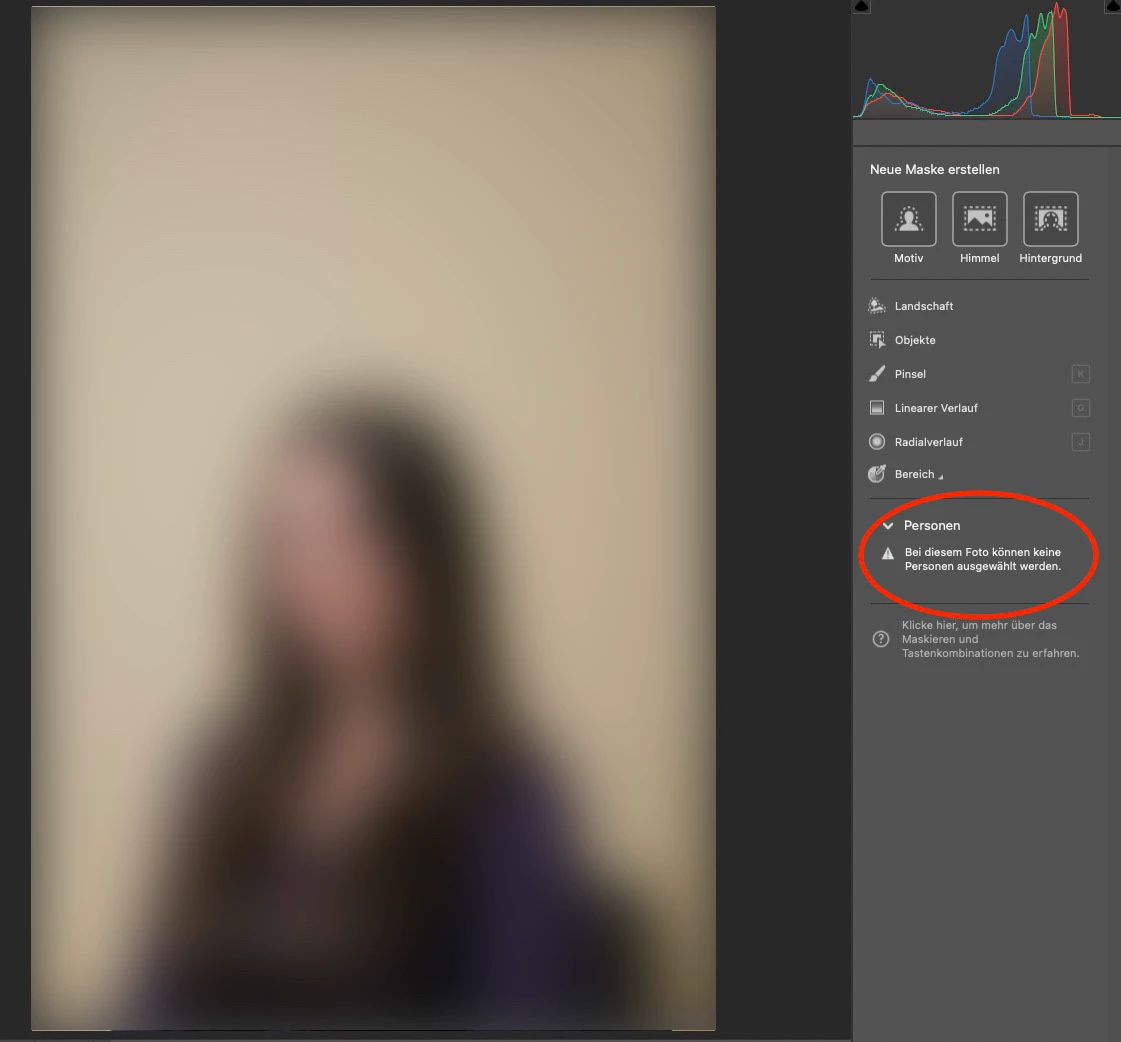1121x1042 pixels.
Task: Click the 'Personen' section title
Action: 932,526
